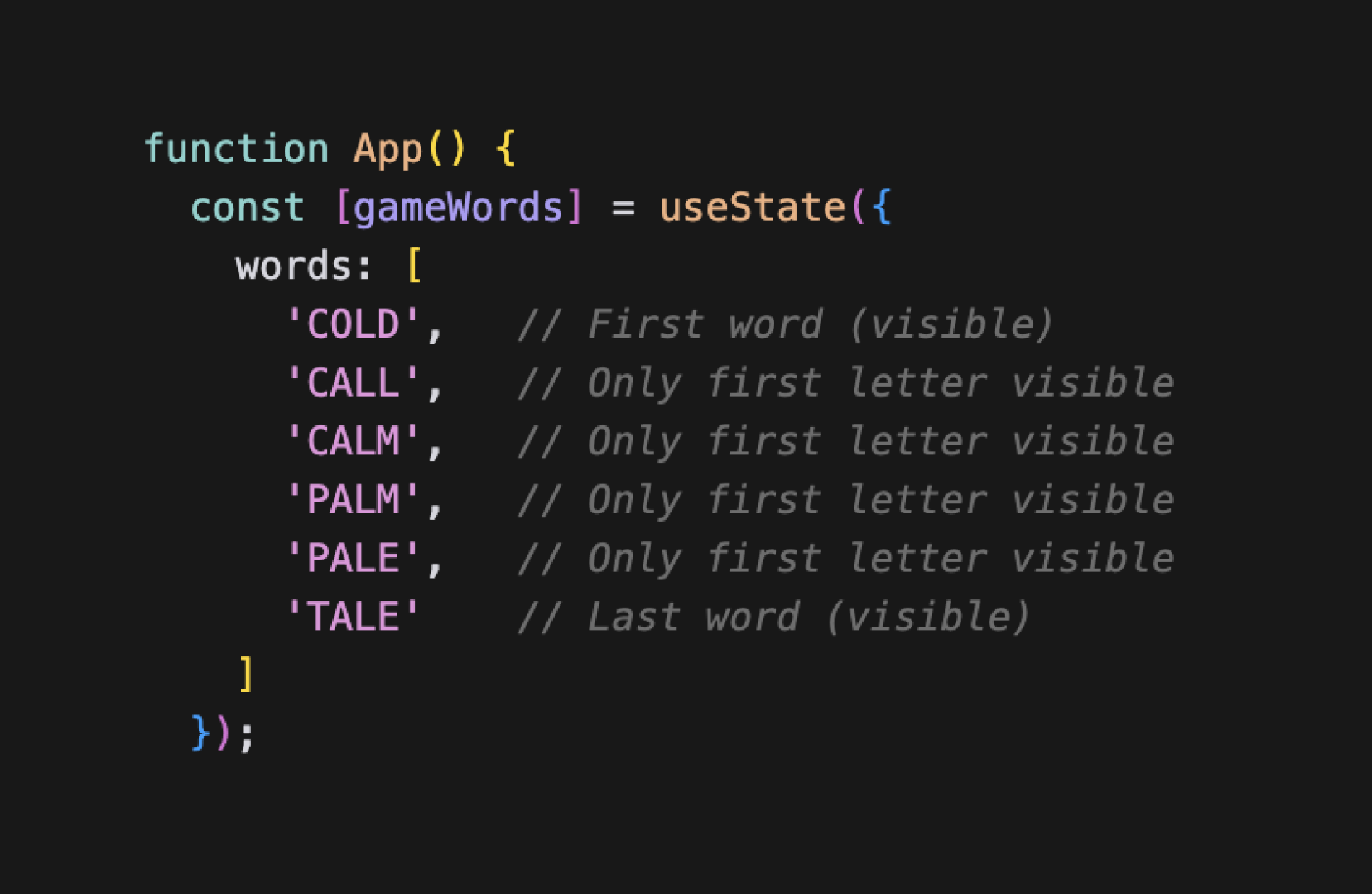Click the 'CALM' string literal

click(353, 441)
